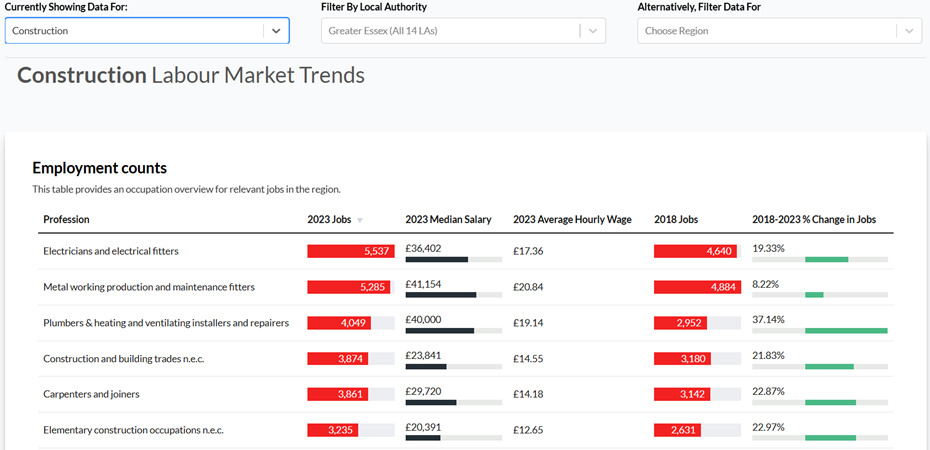Sort by the 2018 Jobs column header
Screen dimensions: 930x450
[676, 220]
